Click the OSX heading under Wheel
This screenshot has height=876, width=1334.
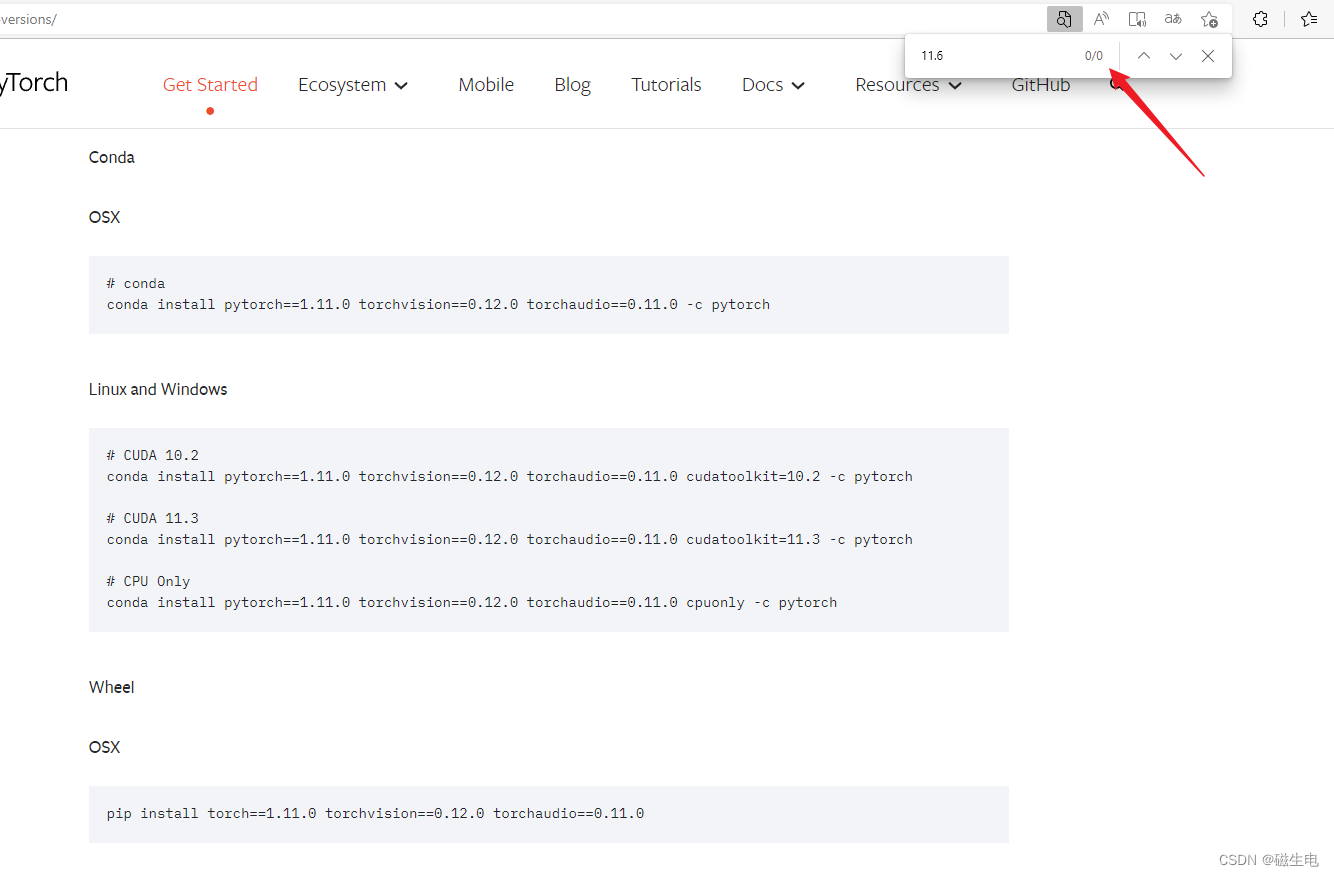tap(104, 747)
